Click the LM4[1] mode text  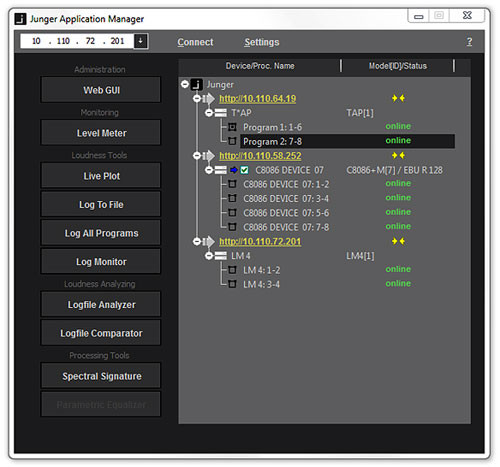(x=360, y=256)
